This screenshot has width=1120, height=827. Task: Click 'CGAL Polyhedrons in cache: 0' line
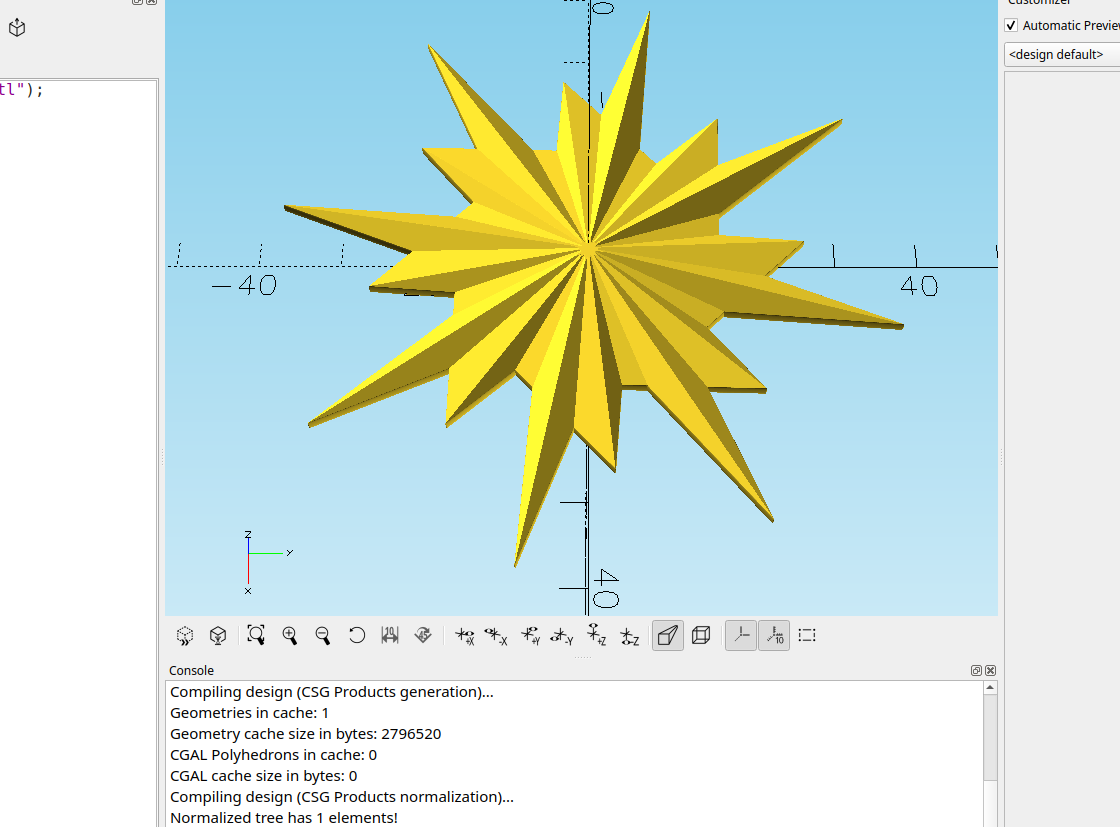(x=274, y=755)
